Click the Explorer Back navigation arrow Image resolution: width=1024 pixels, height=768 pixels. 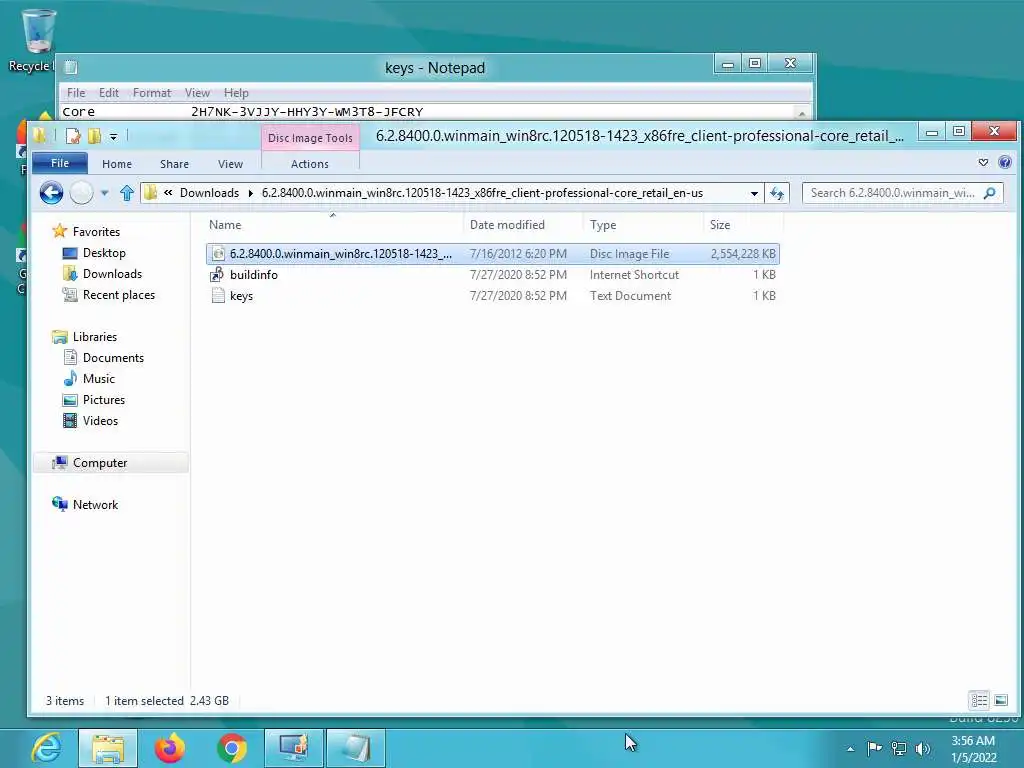[x=51, y=193]
